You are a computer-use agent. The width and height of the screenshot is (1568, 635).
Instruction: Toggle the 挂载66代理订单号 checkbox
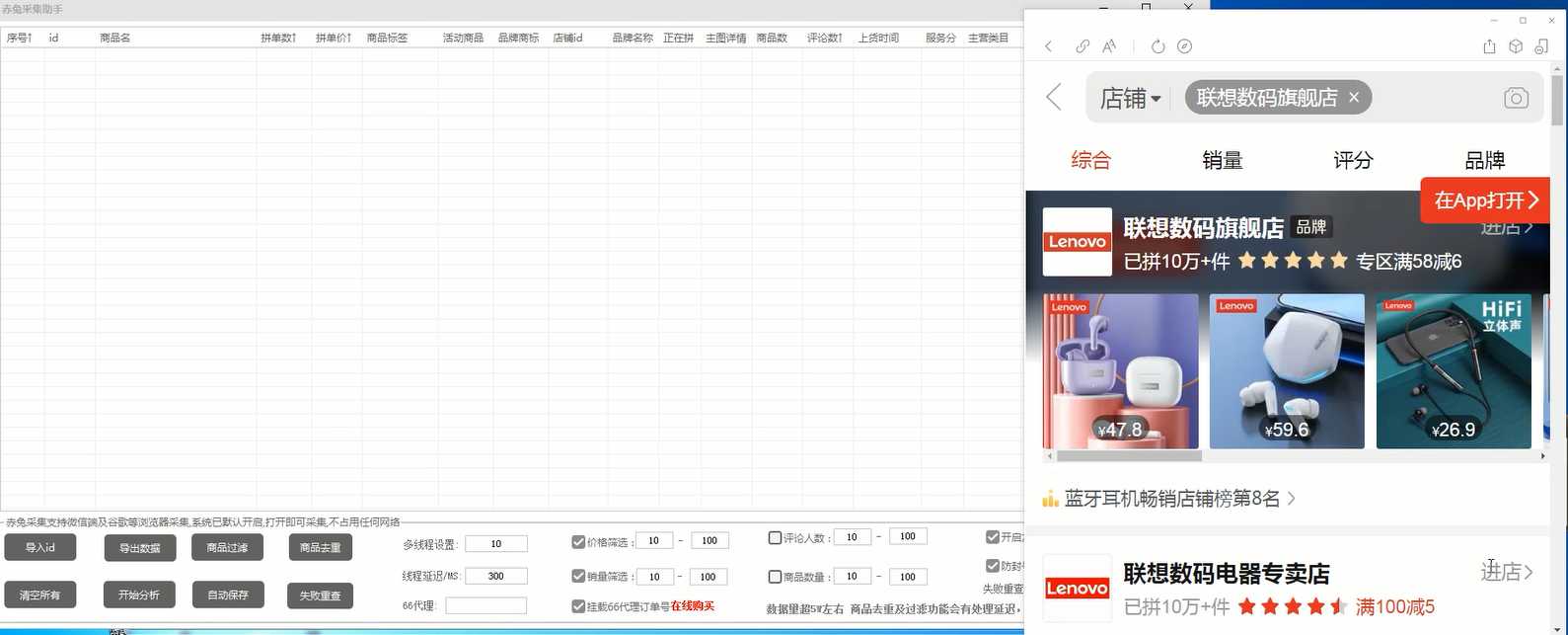578,606
